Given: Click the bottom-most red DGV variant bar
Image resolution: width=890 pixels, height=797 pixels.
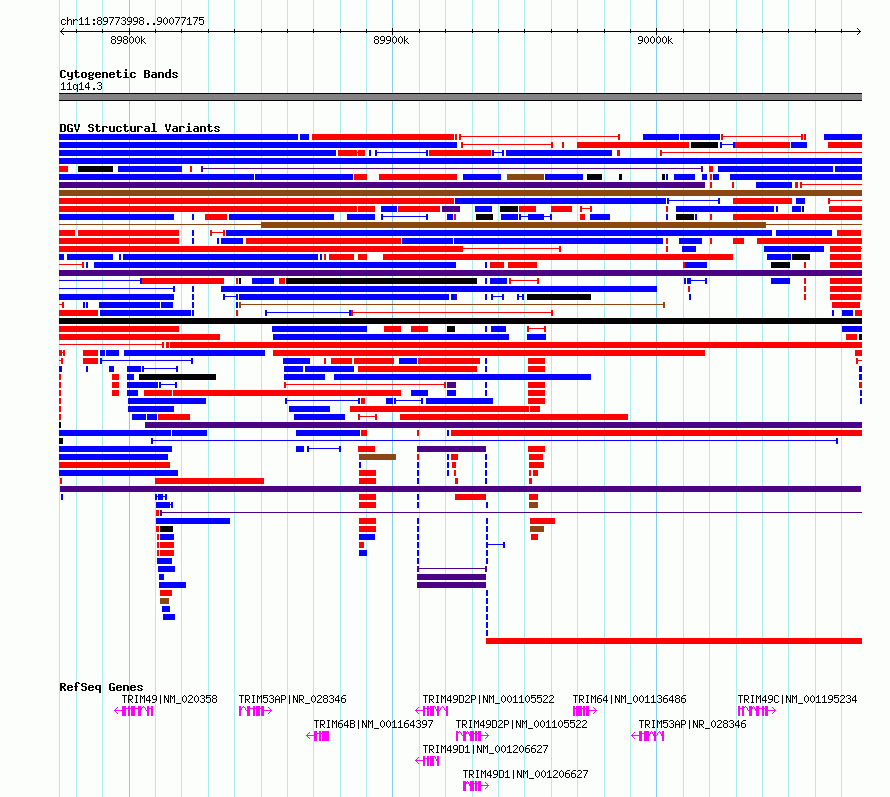Looking at the screenshot, I should click(674, 641).
